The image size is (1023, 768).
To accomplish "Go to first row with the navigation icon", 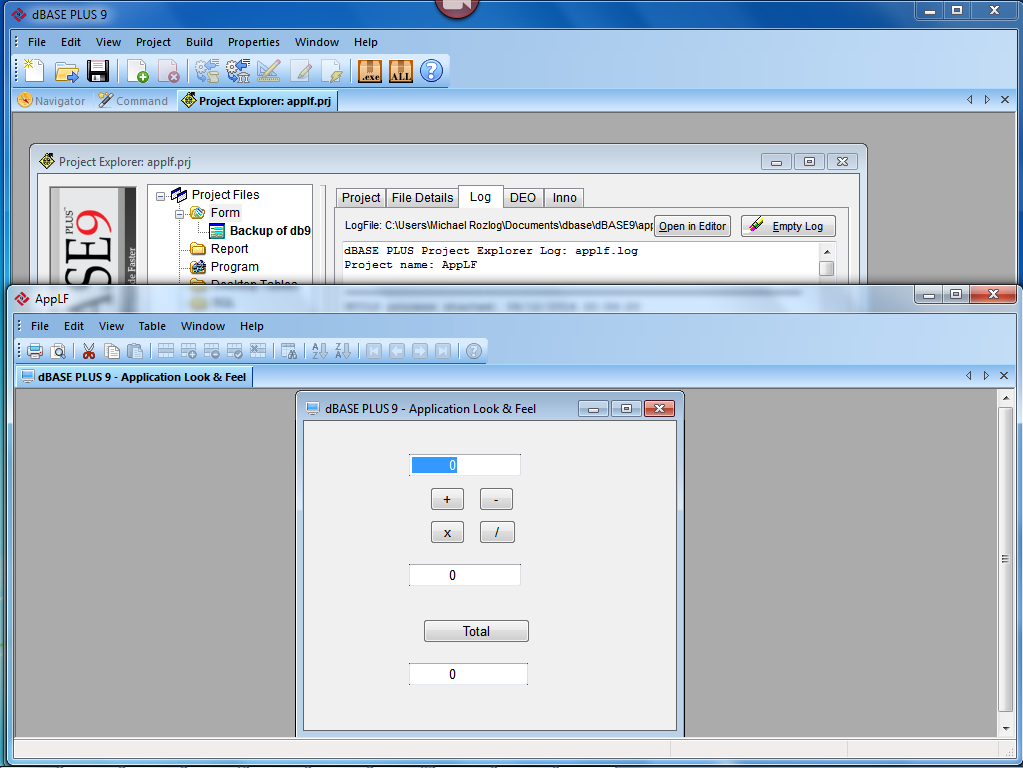I will (374, 351).
